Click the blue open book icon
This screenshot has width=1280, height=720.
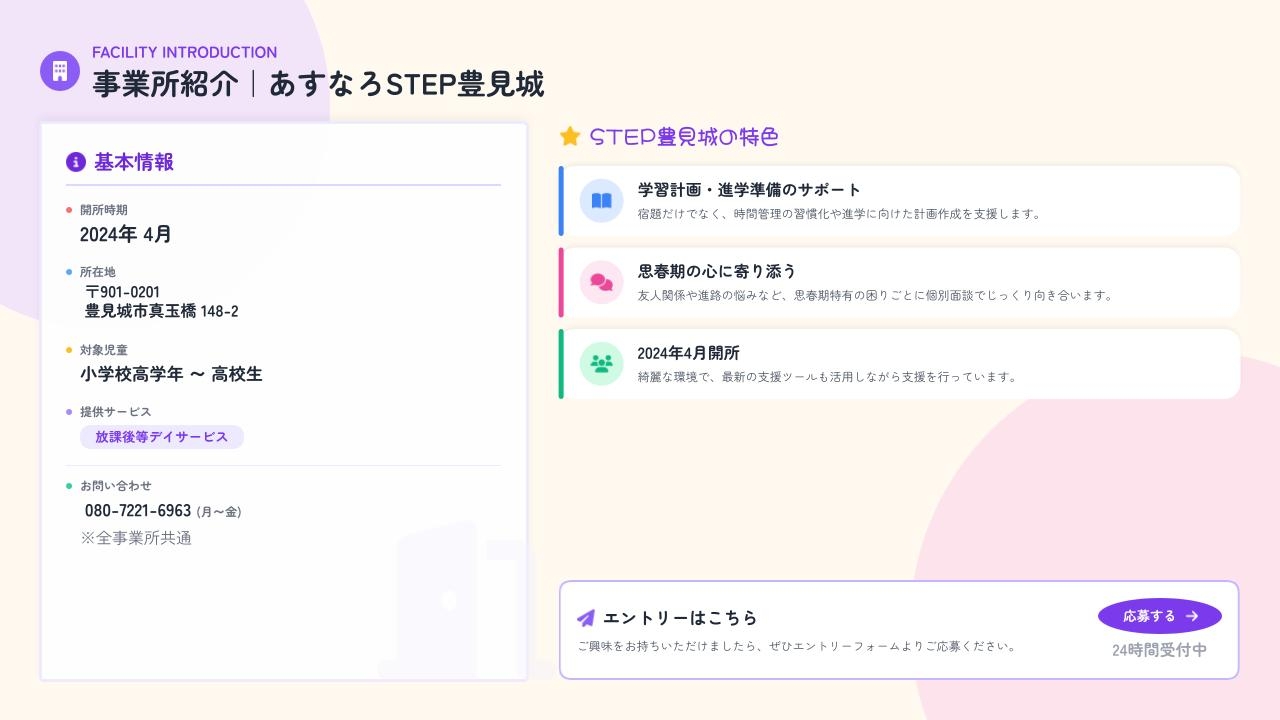(x=601, y=200)
